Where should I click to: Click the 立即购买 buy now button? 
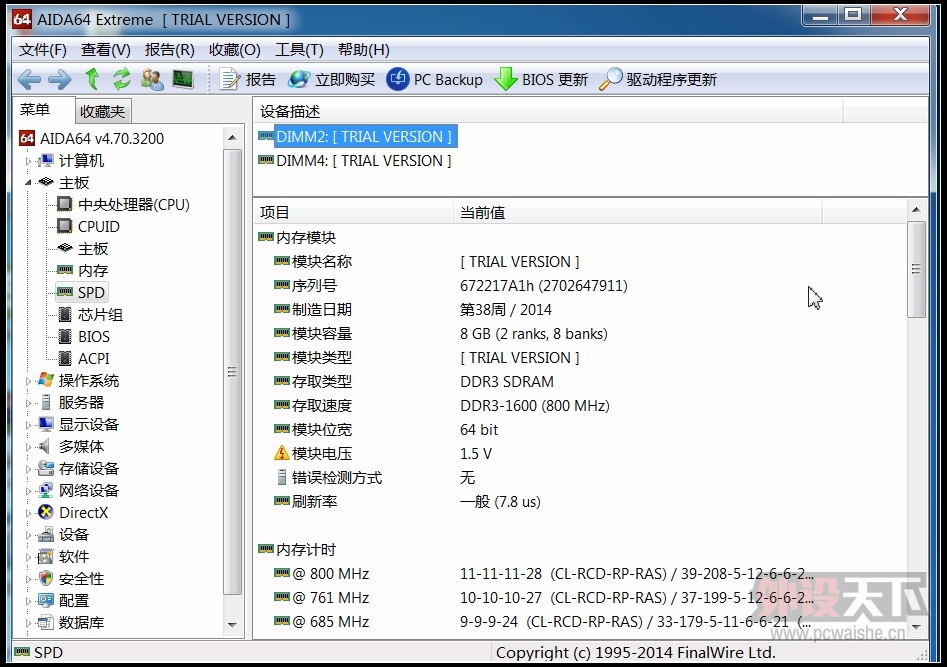click(332, 79)
